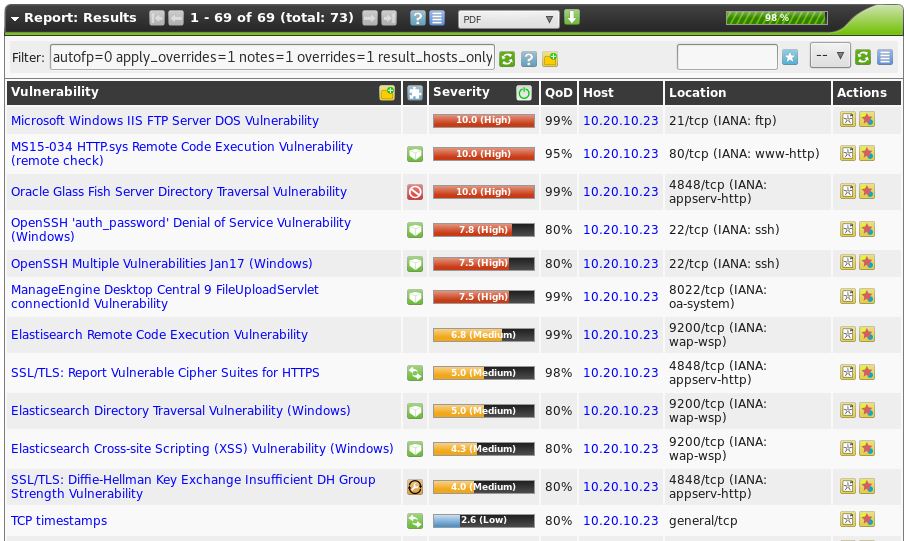This screenshot has height=541, width=904.
Task: Open the list icon beside header help
Action: pyautogui.click(x=437, y=18)
